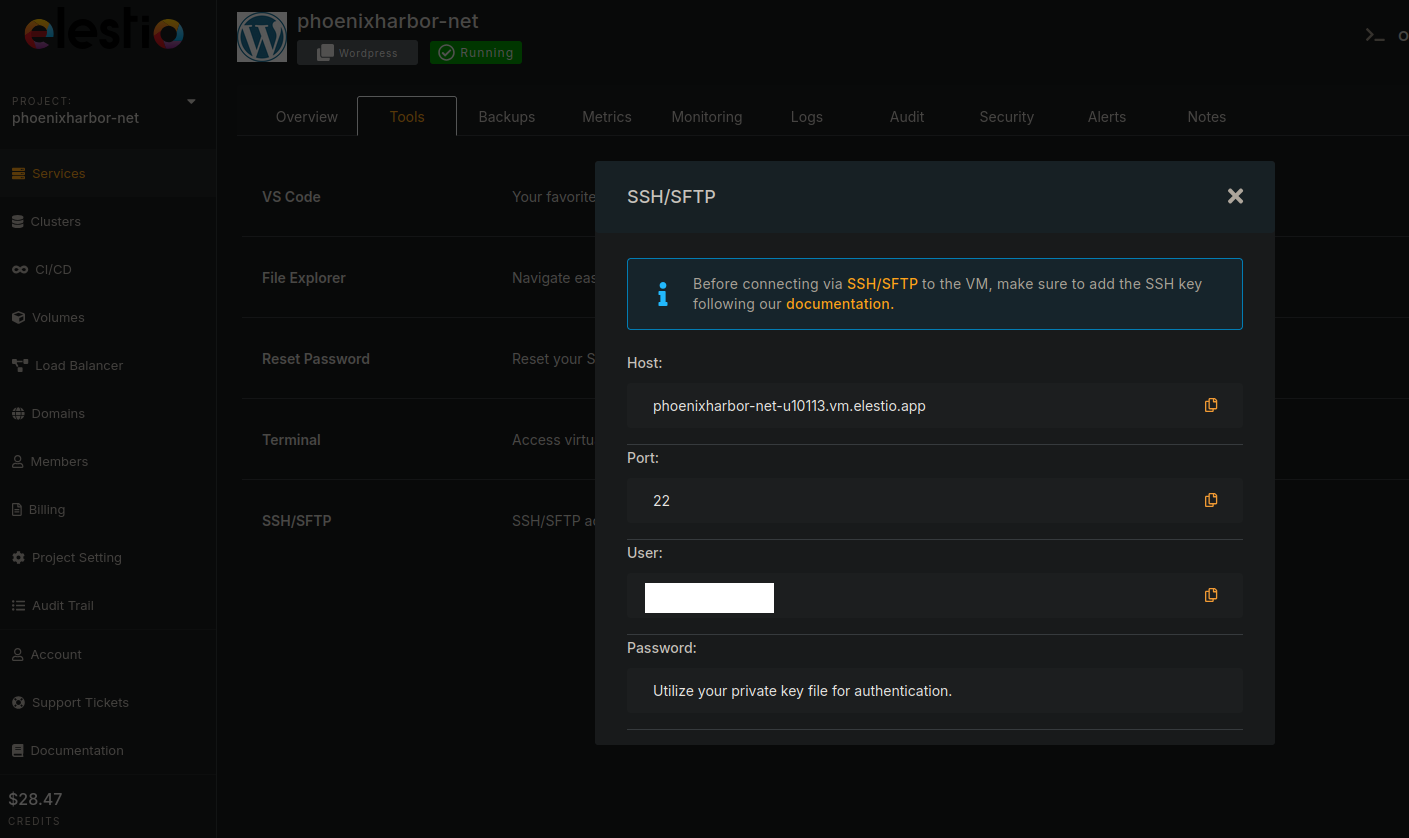The height and width of the screenshot is (838, 1409).
Task: Switch to the Security tab
Action: [1007, 116]
